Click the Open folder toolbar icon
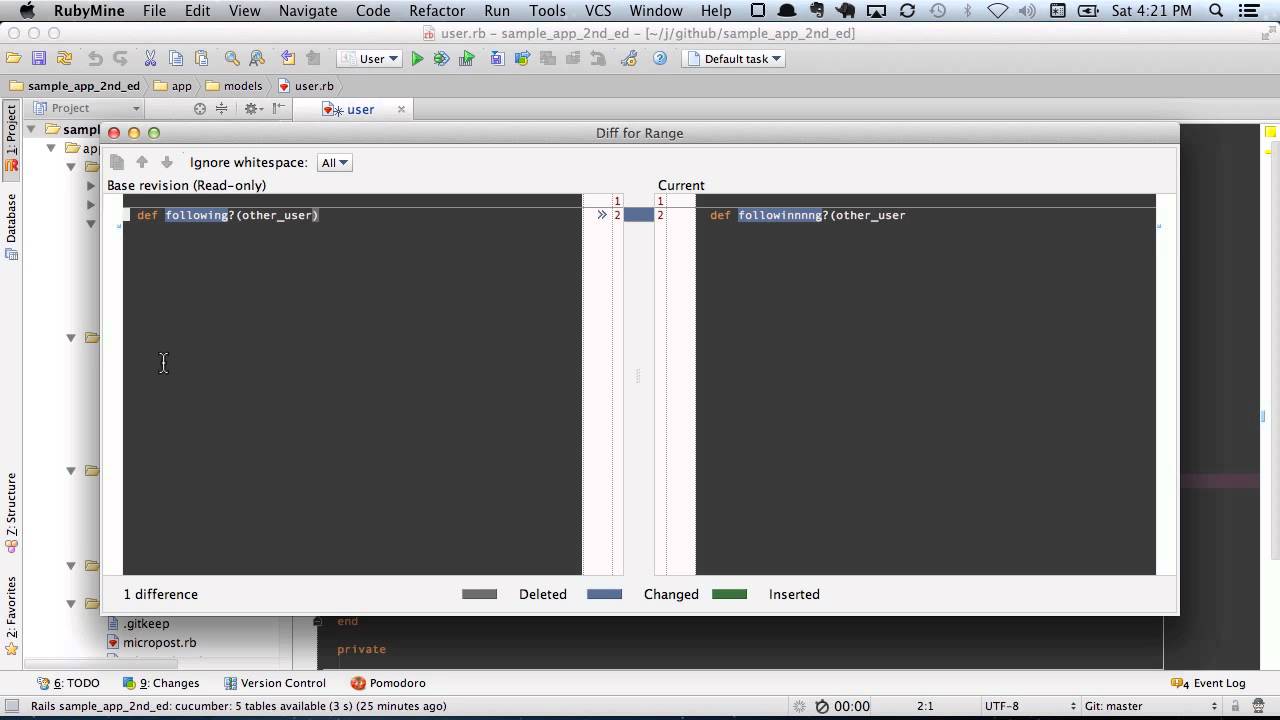 pyautogui.click(x=13, y=59)
